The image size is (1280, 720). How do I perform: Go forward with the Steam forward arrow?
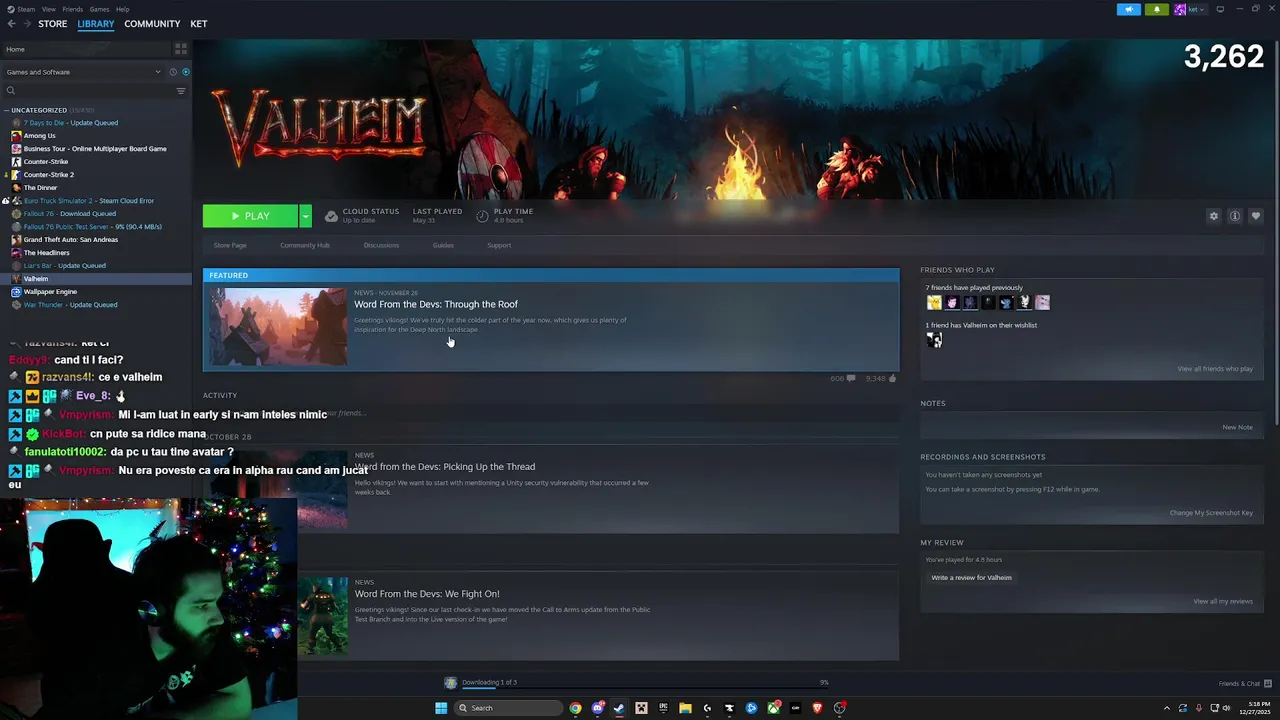pos(26,24)
